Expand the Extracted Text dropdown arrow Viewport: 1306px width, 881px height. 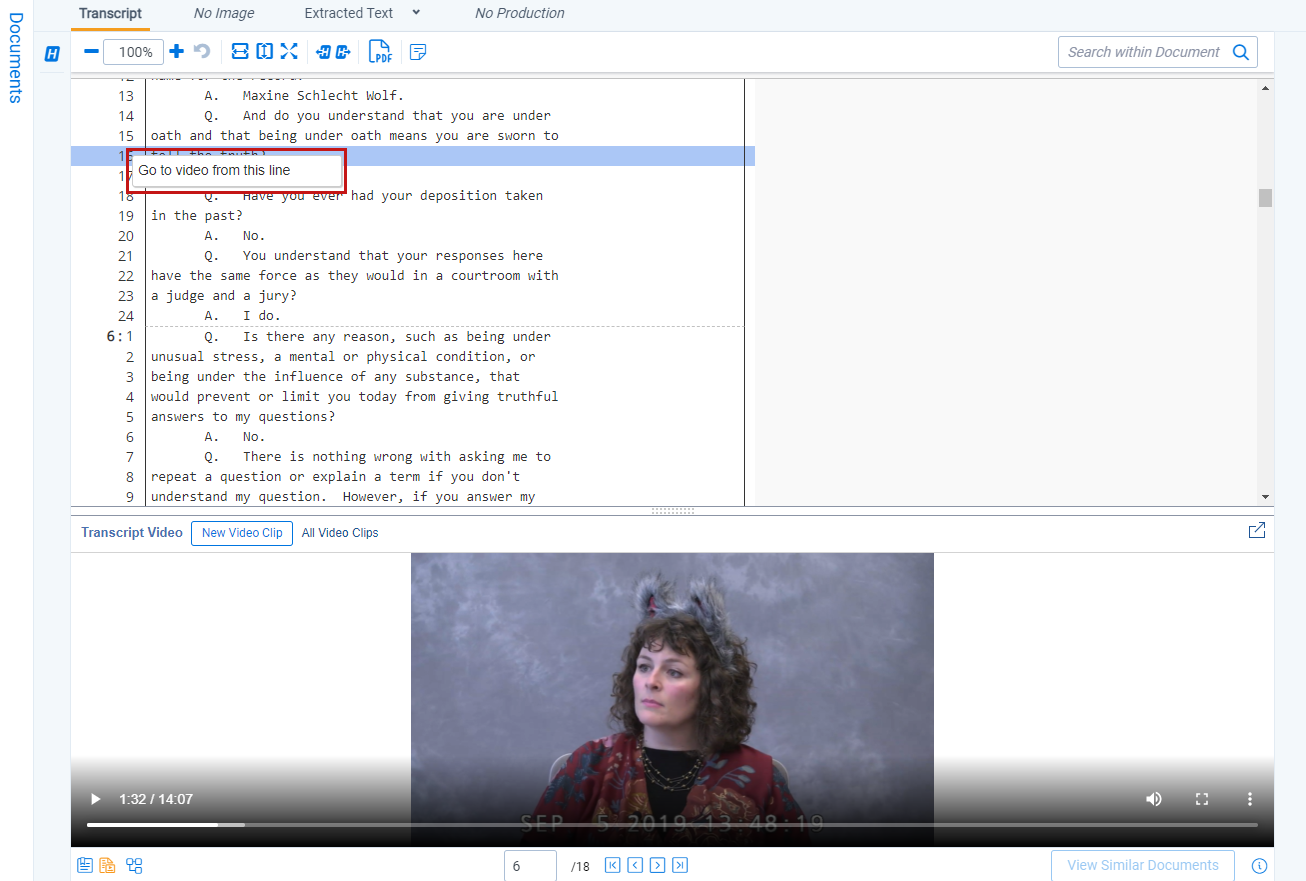tap(416, 12)
